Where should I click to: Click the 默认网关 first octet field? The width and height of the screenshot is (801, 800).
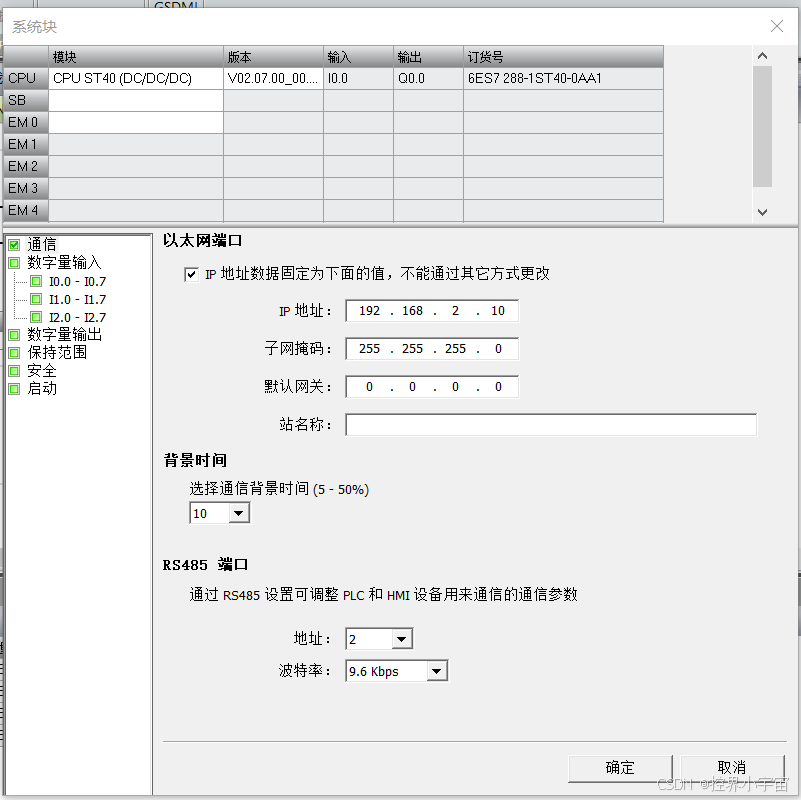(369, 387)
